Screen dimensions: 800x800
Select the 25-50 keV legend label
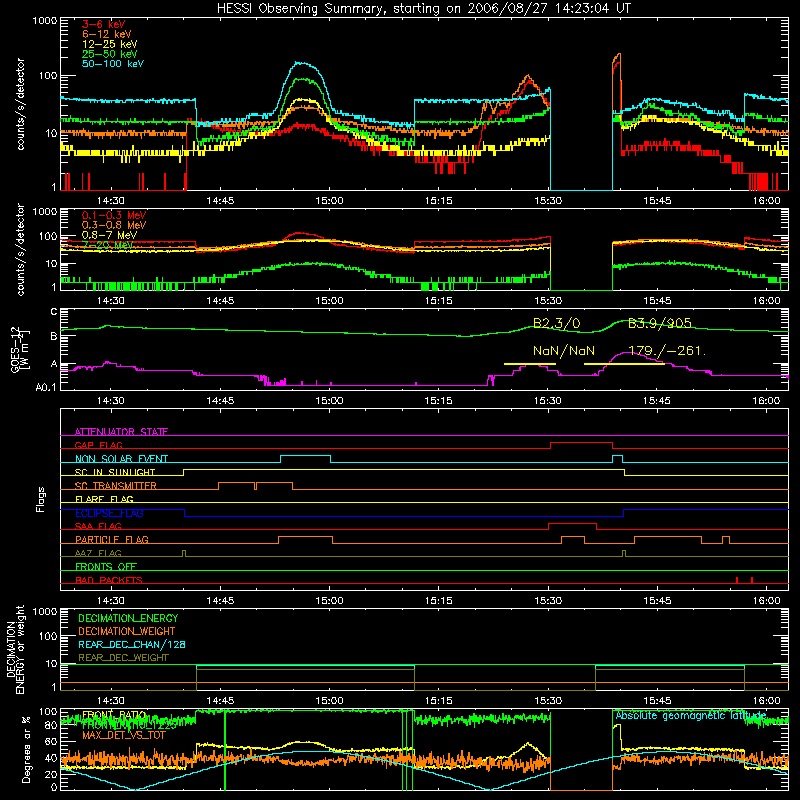pos(109,54)
